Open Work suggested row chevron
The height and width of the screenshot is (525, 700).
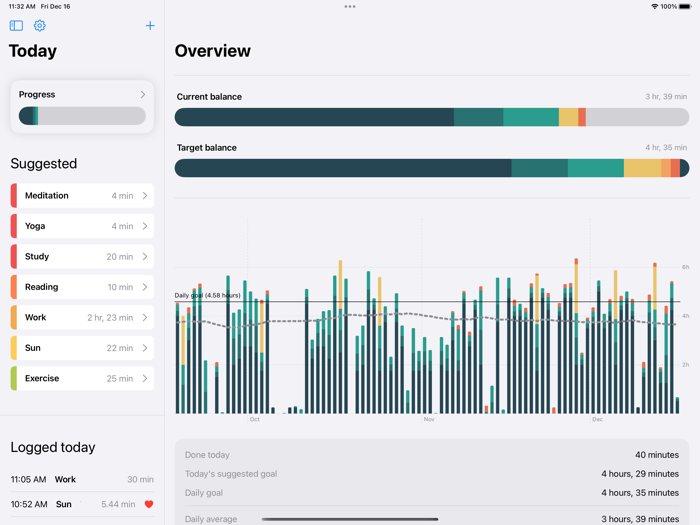click(145, 317)
